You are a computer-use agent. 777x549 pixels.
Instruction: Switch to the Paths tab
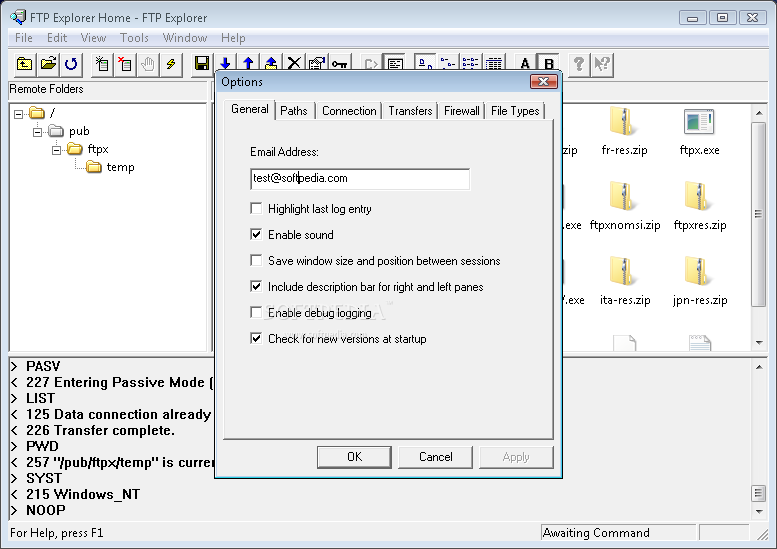pos(294,111)
